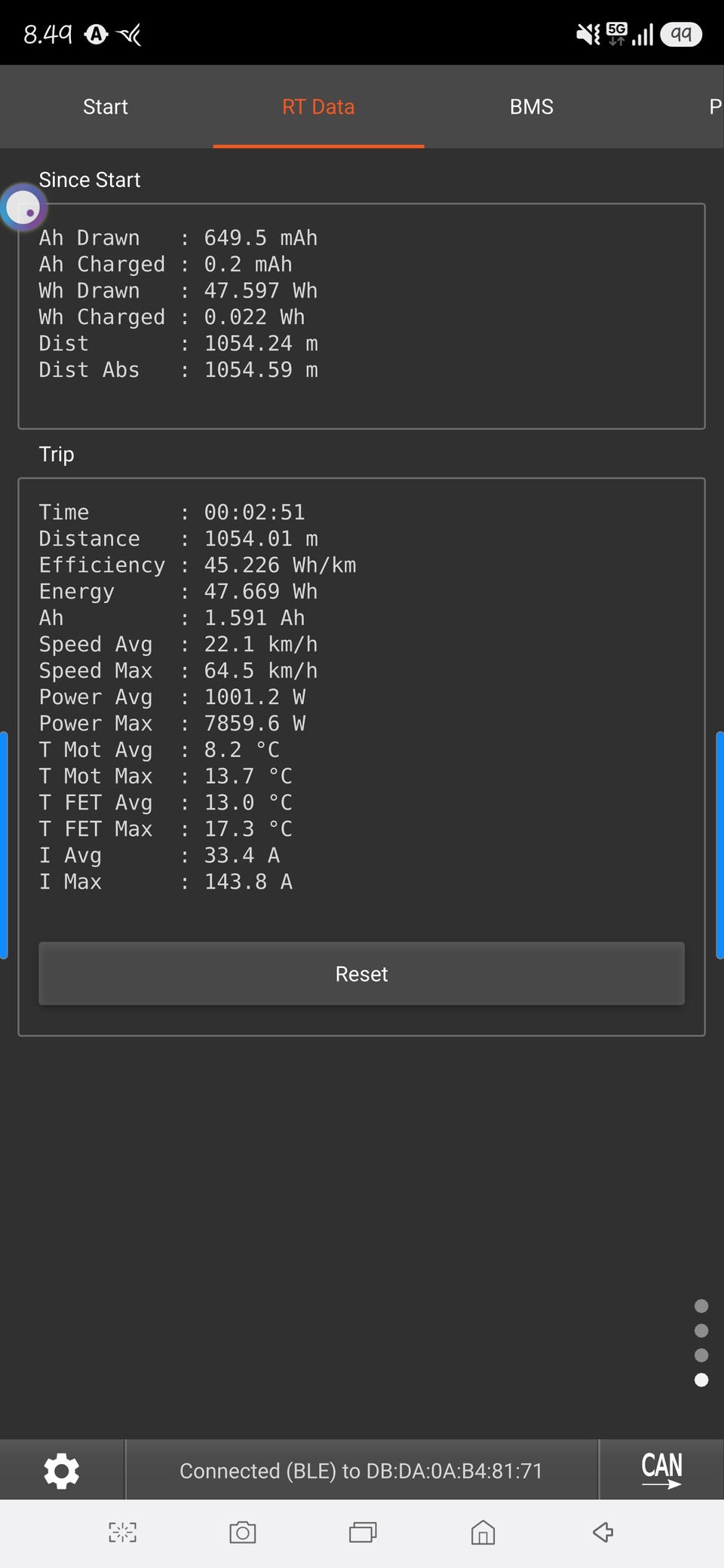Viewport: 724px width, 1568px height.
Task: Tap the Since Start statistics box
Action: click(x=361, y=316)
